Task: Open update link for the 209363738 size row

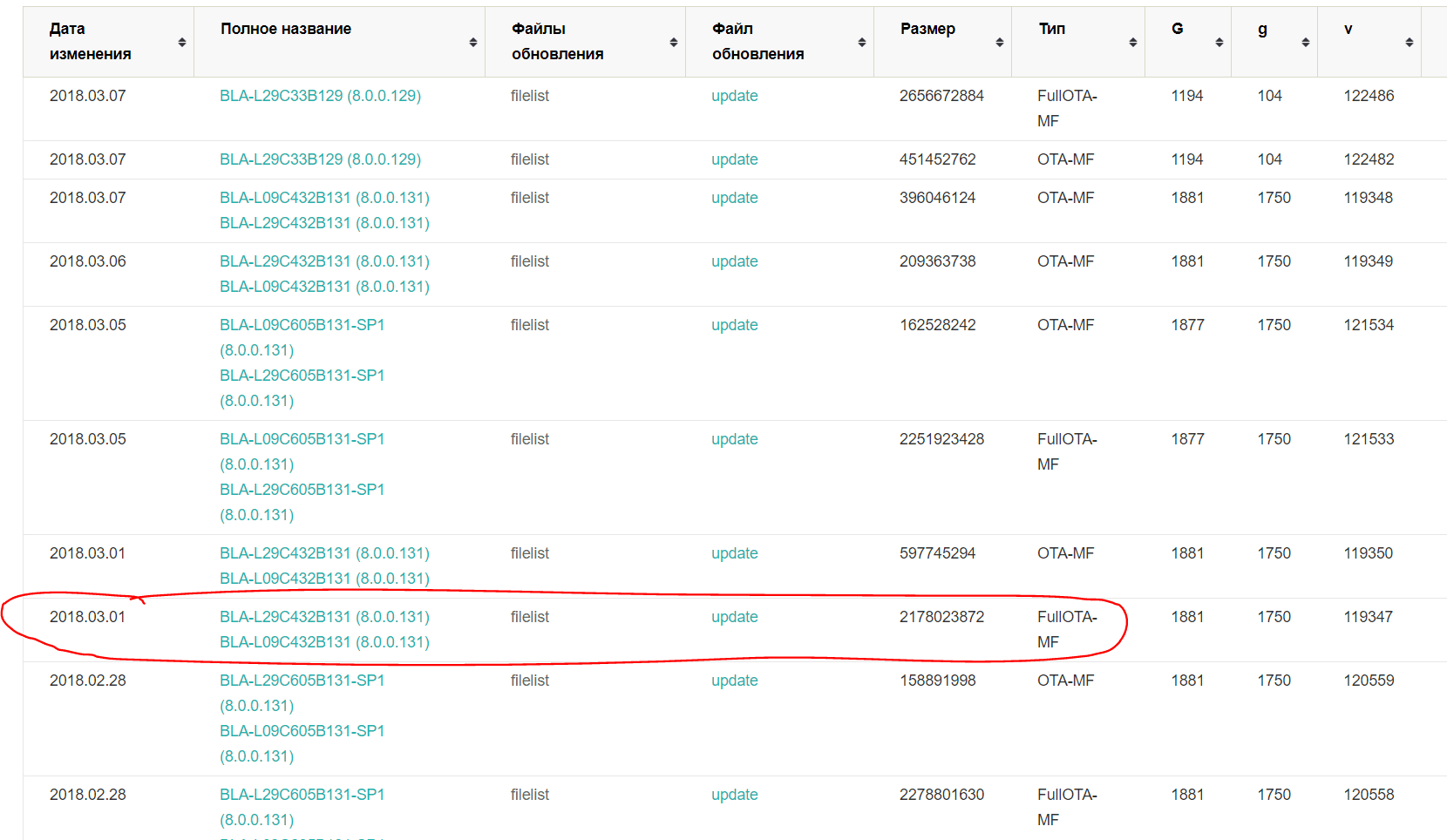Action: point(735,261)
